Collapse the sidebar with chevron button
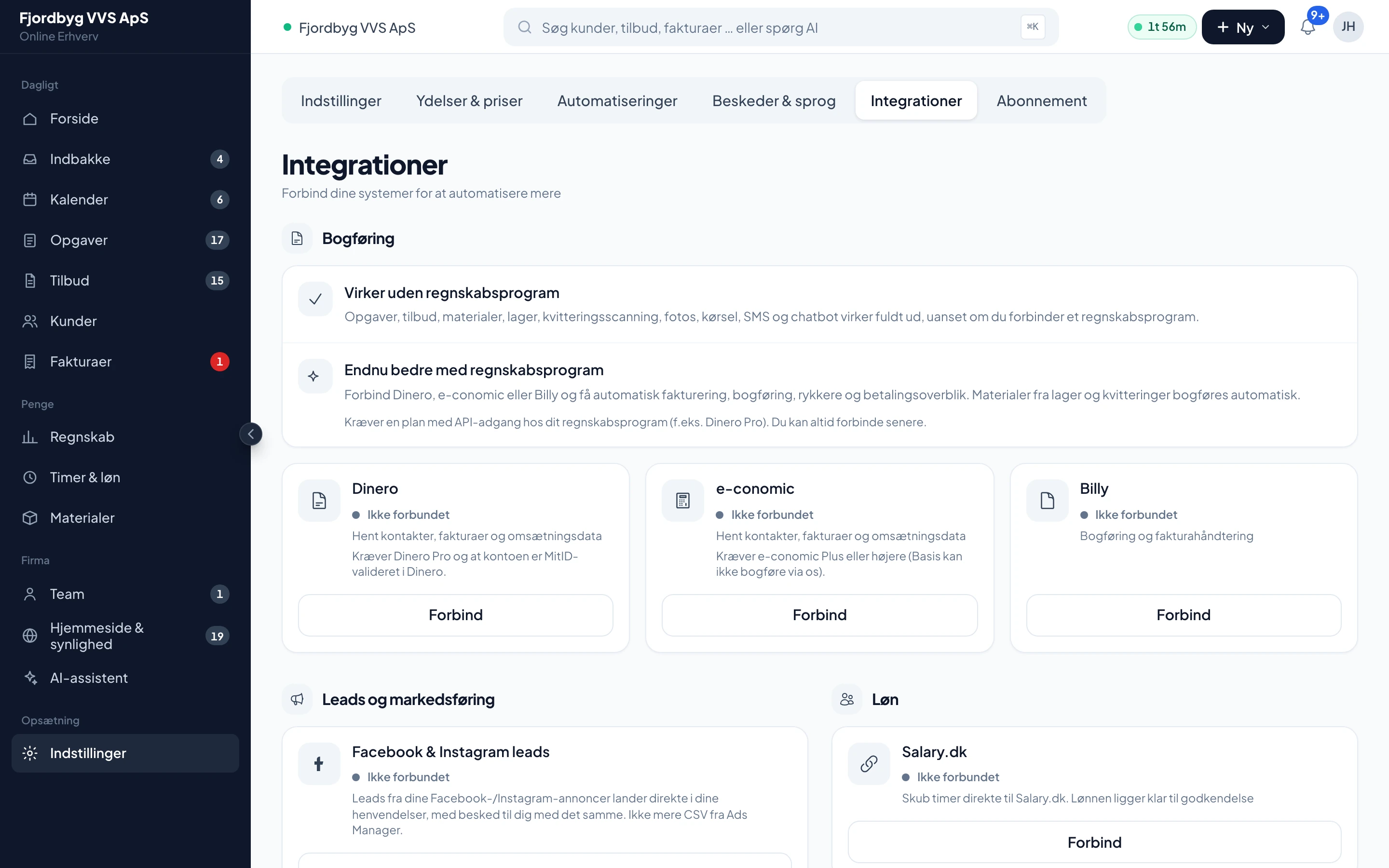Image resolution: width=1389 pixels, height=868 pixels. [251, 434]
